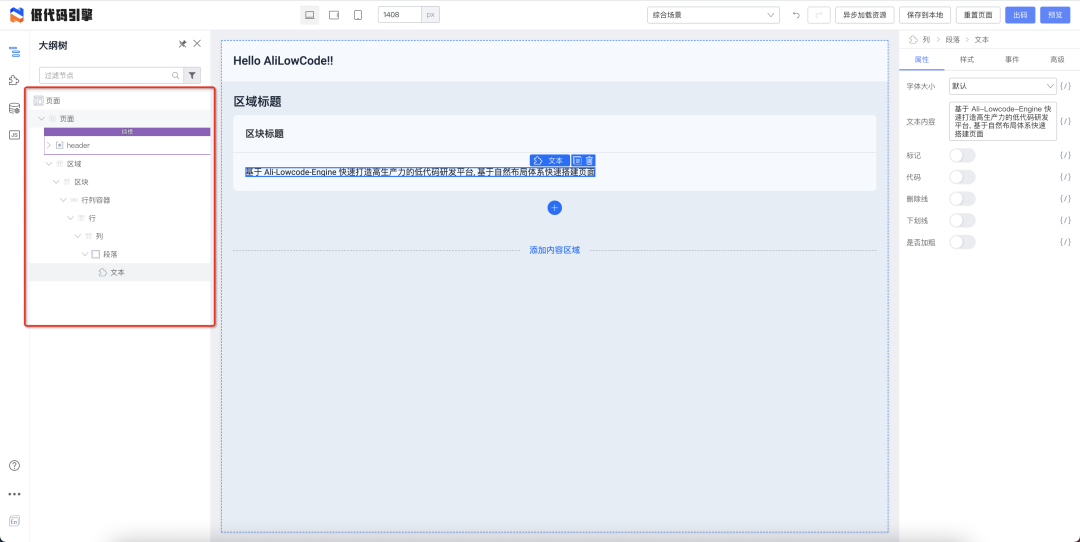Click the undo arrow
The image size is (1080, 542).
pyautogui.click(x=796, y=15)
